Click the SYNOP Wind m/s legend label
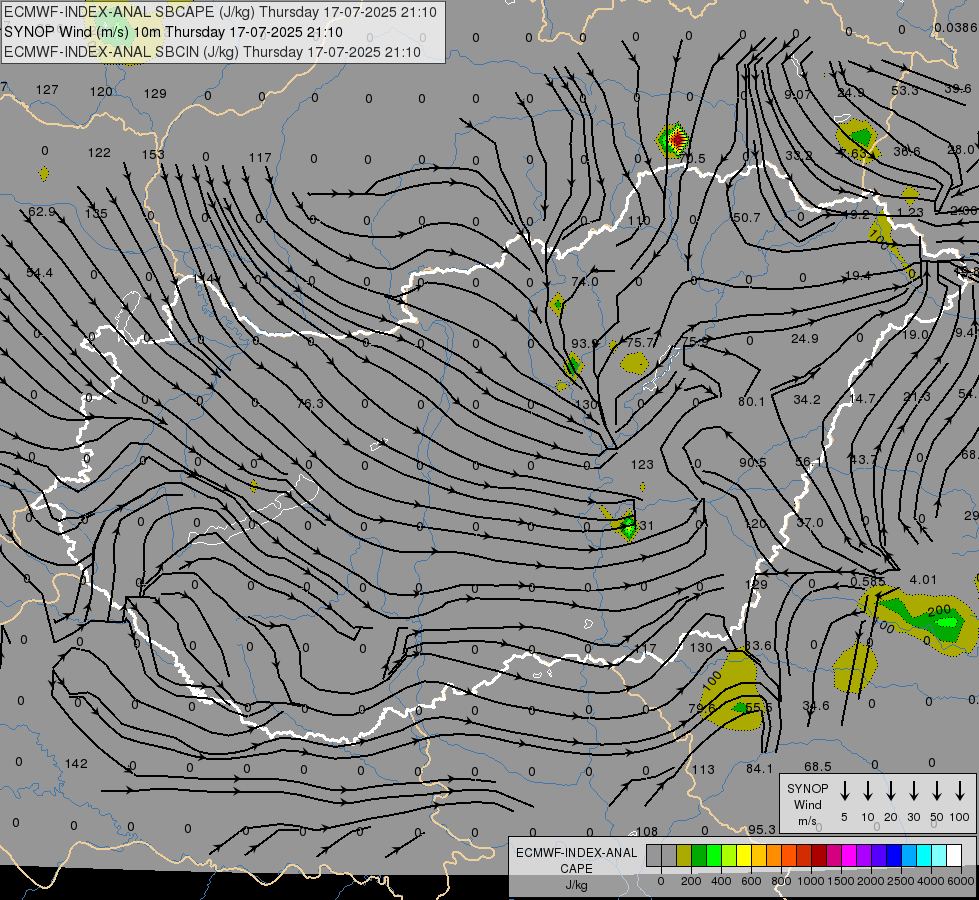Image resolution: width=979 pixels, height=900 pixels. pos(807,804)
